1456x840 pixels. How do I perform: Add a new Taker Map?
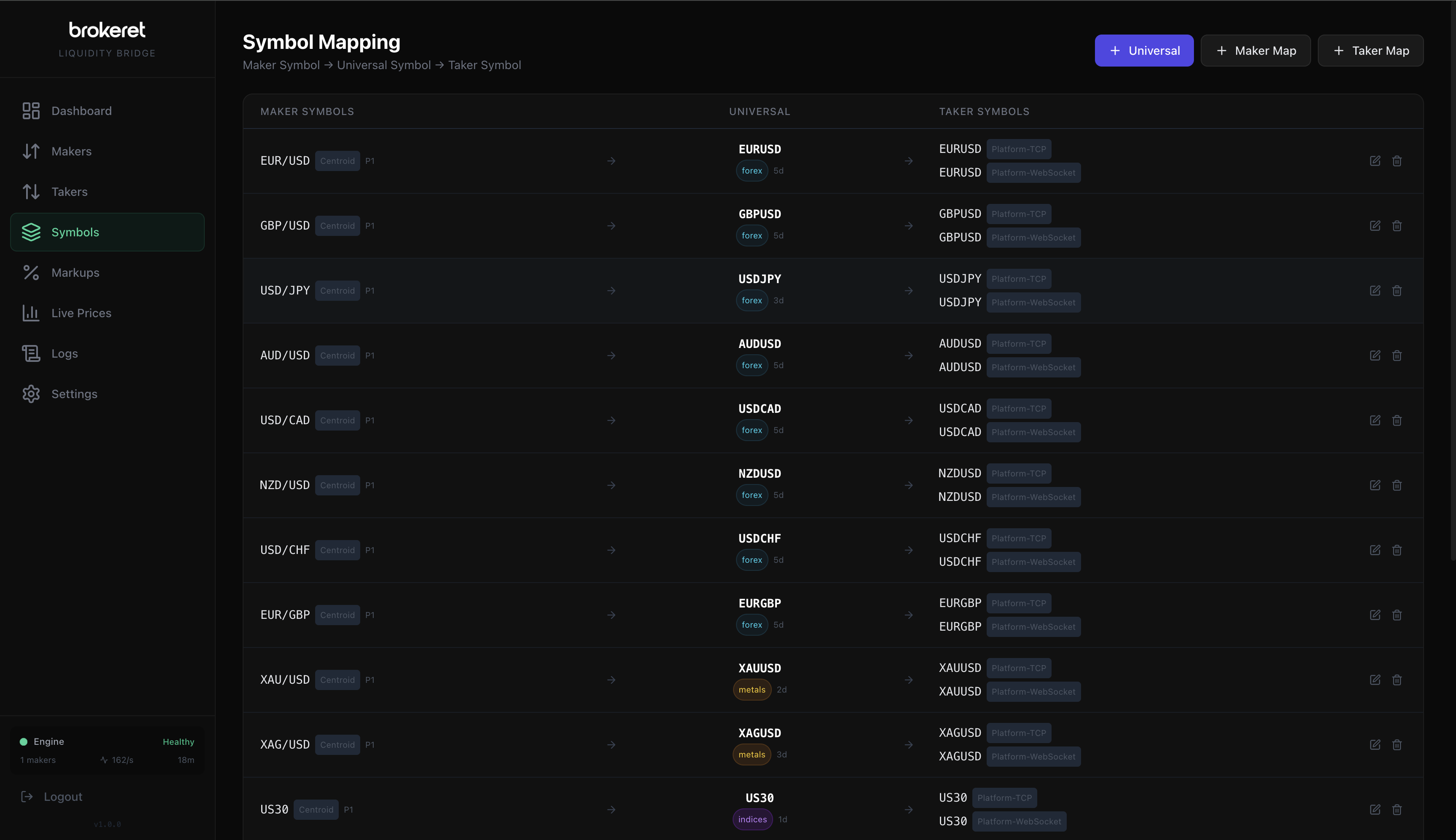1370,50
